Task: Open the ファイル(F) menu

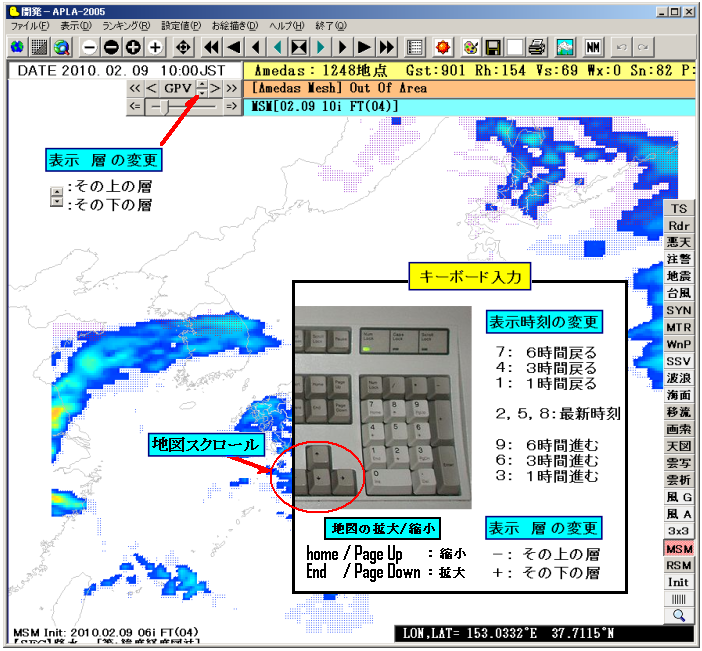Action: [x=29, y=26]
